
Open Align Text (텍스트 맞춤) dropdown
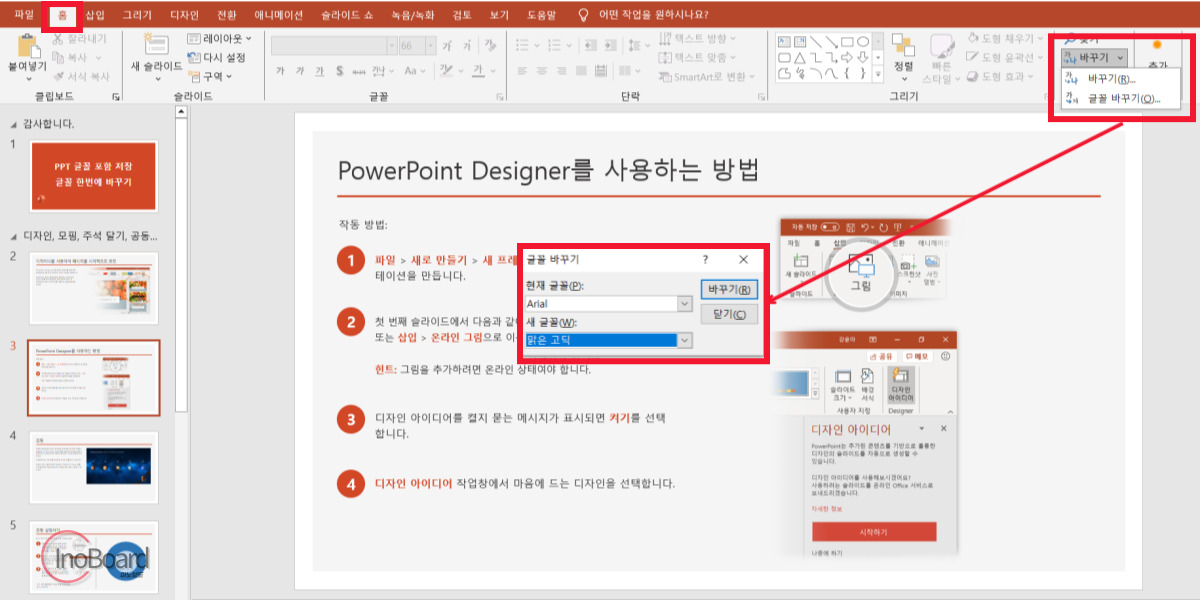(698, 58)
